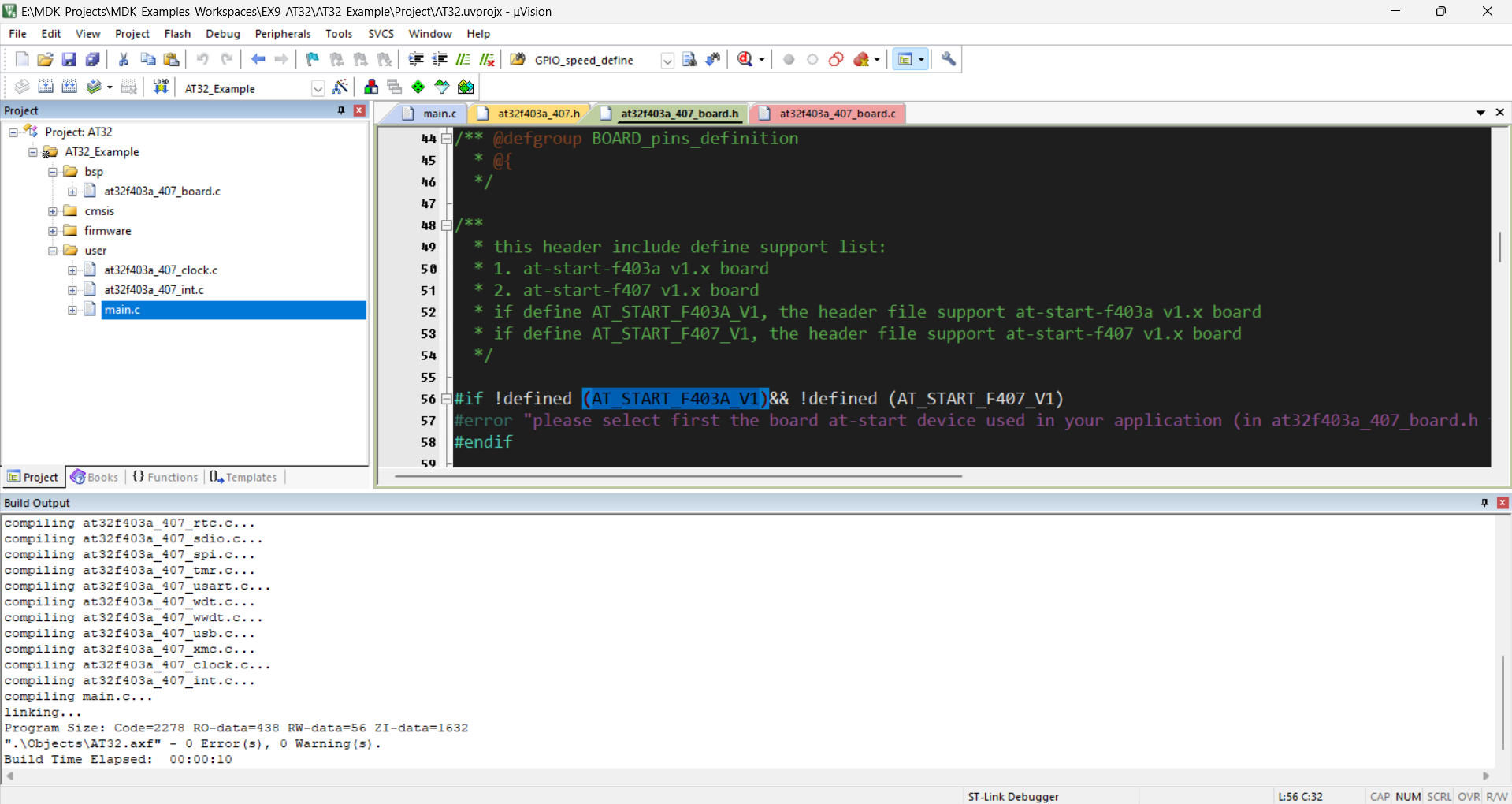Open the Peripherals menu

point(283,34)
